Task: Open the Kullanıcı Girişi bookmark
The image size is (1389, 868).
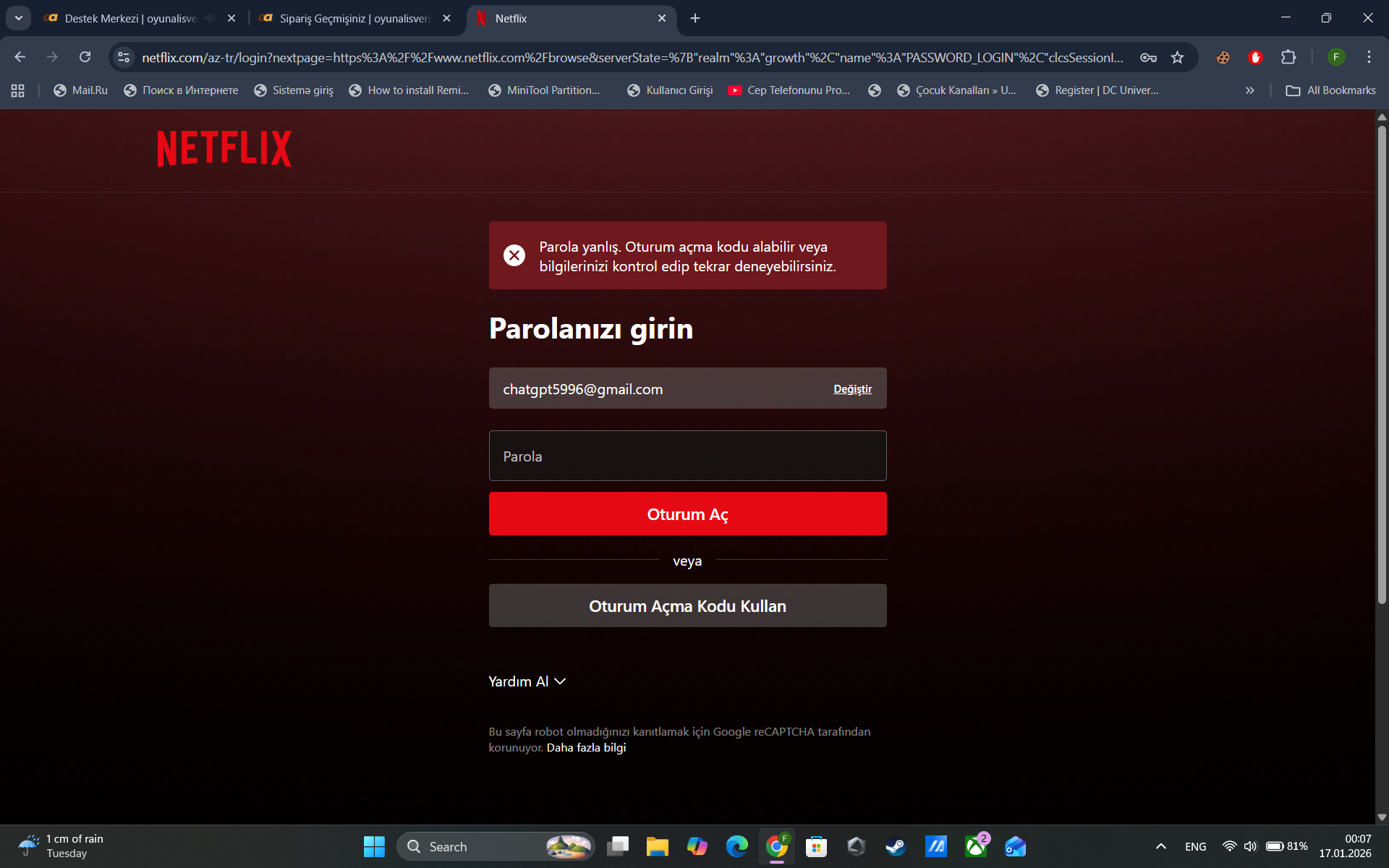Action: (x=670, y=90)
